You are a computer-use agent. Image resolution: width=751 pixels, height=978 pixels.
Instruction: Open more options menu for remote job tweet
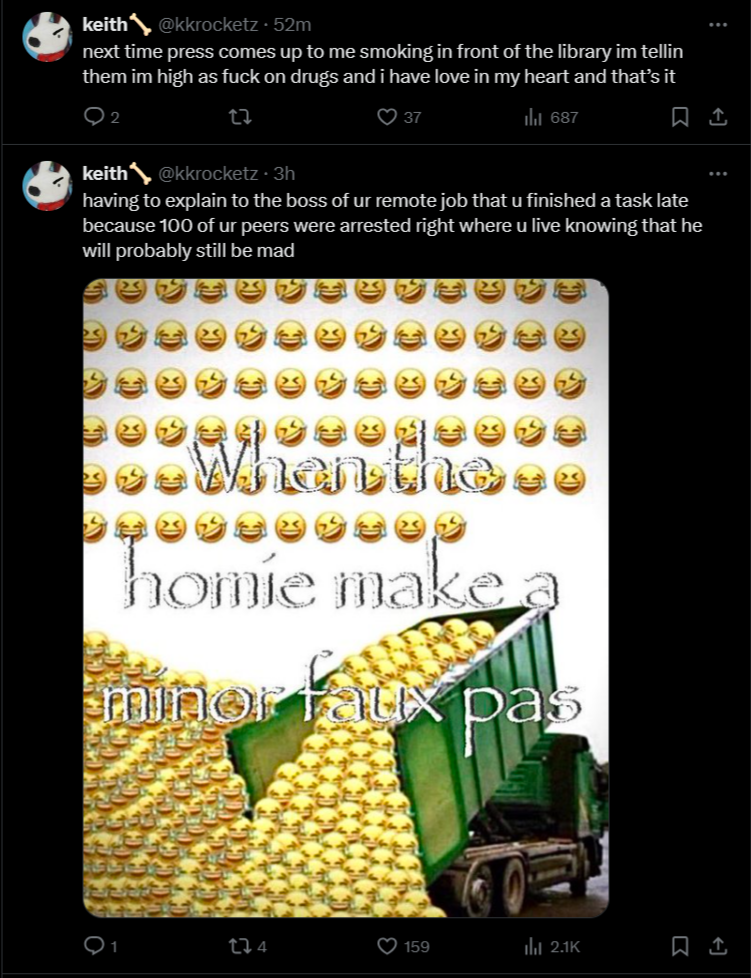(x=718, y=173)
